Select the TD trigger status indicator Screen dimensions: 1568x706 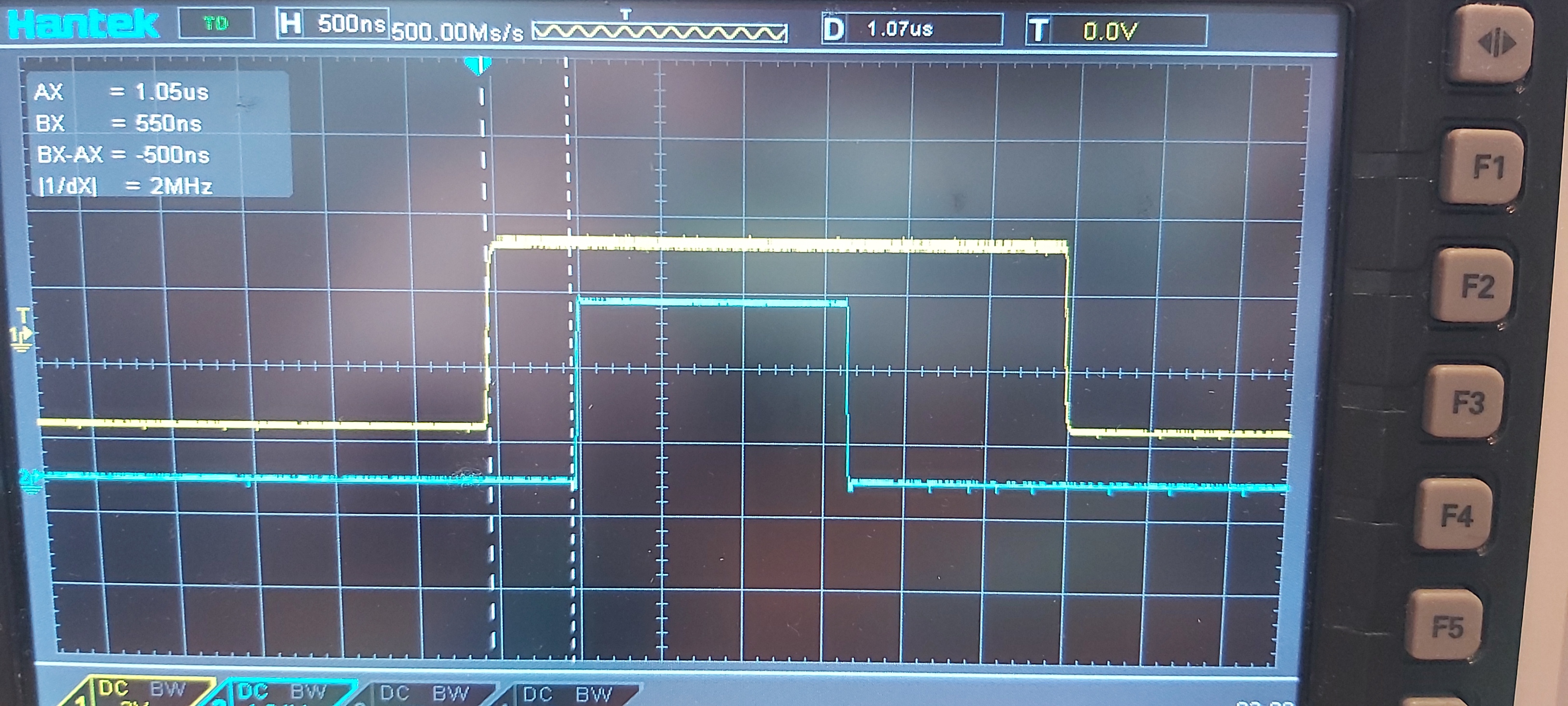pyautogui.click(x=216, y=23)
